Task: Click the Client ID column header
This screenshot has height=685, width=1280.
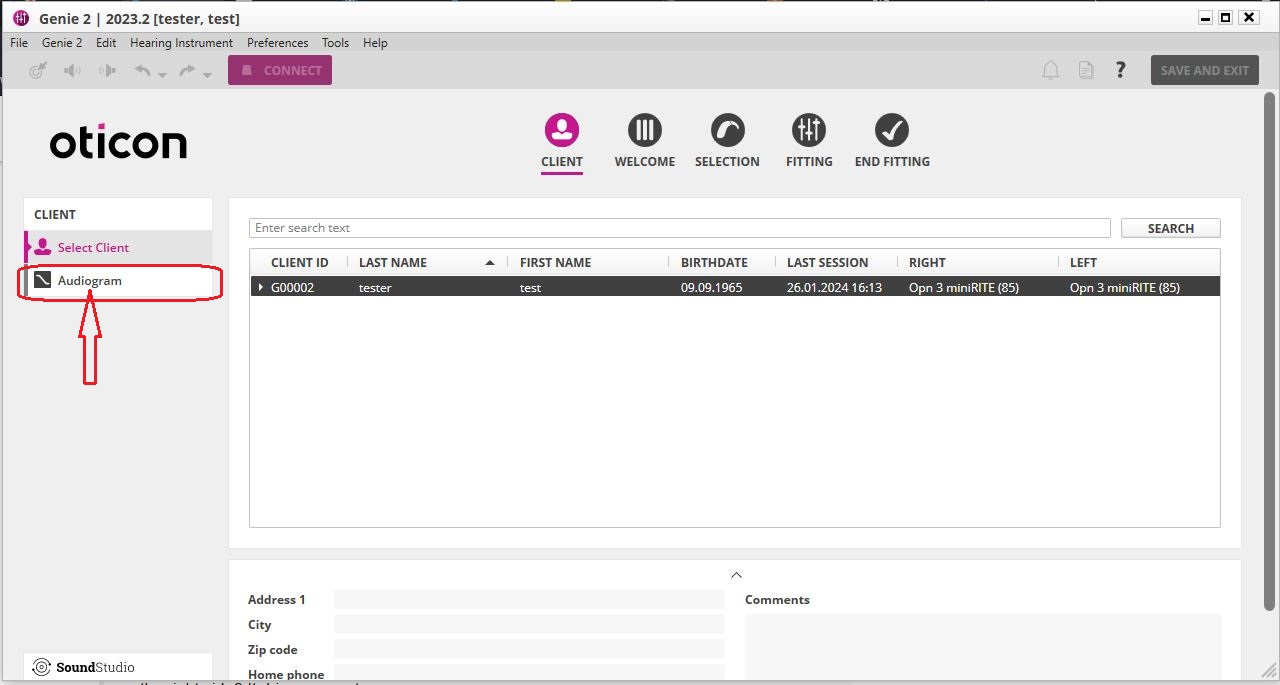Action: (x=300, y=263)
